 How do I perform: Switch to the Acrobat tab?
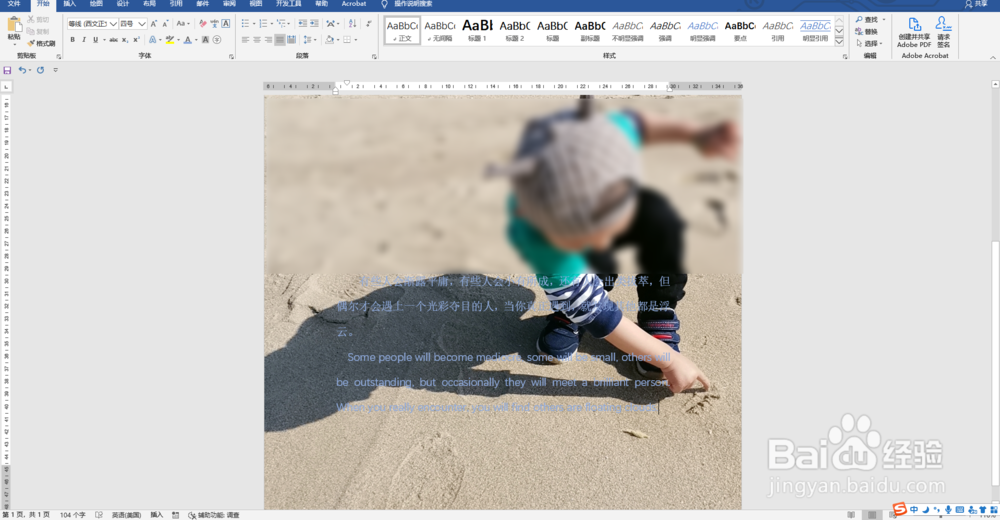point(354,4)
